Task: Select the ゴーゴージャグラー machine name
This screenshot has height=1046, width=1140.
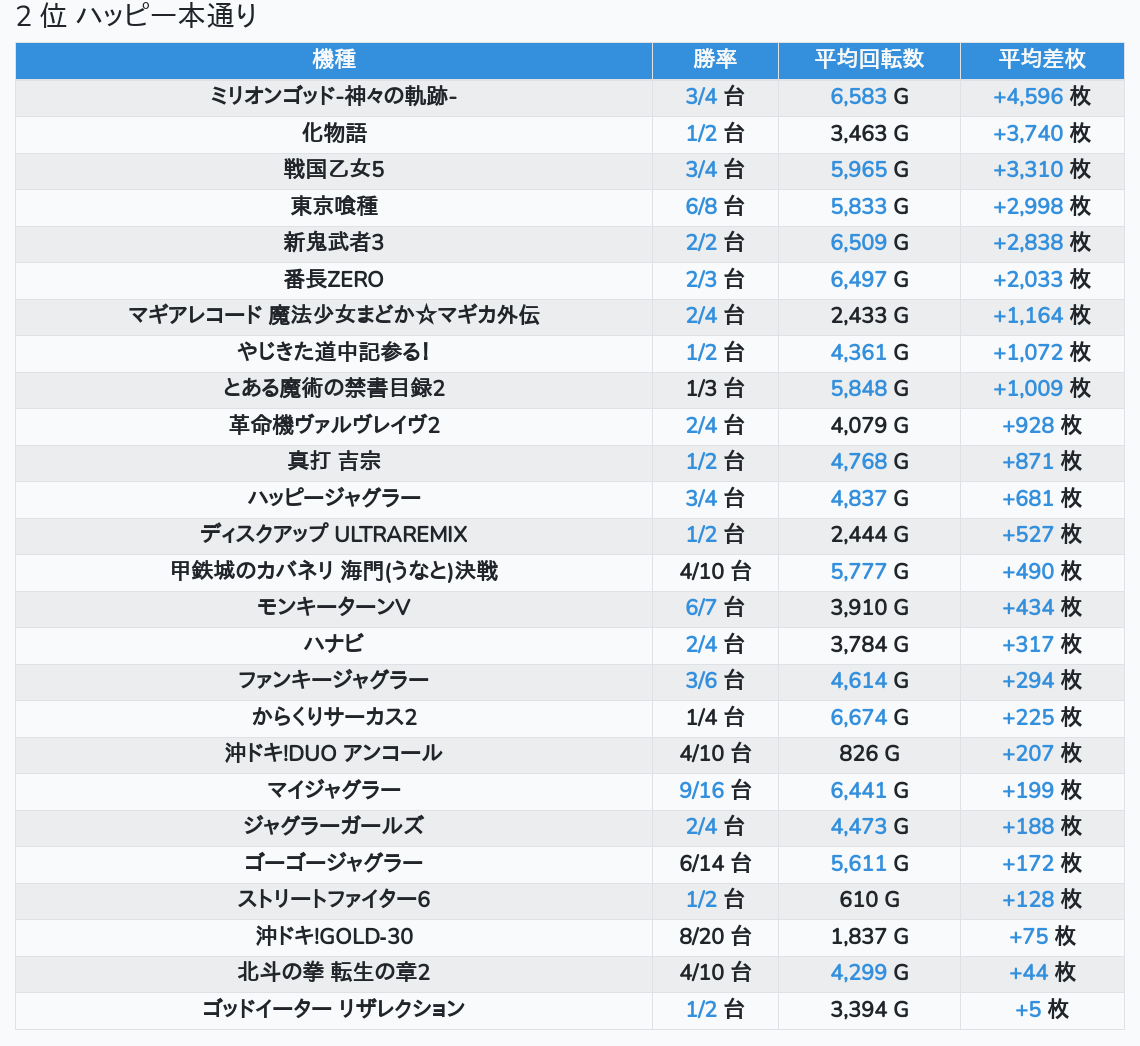Action: point(334,864)
